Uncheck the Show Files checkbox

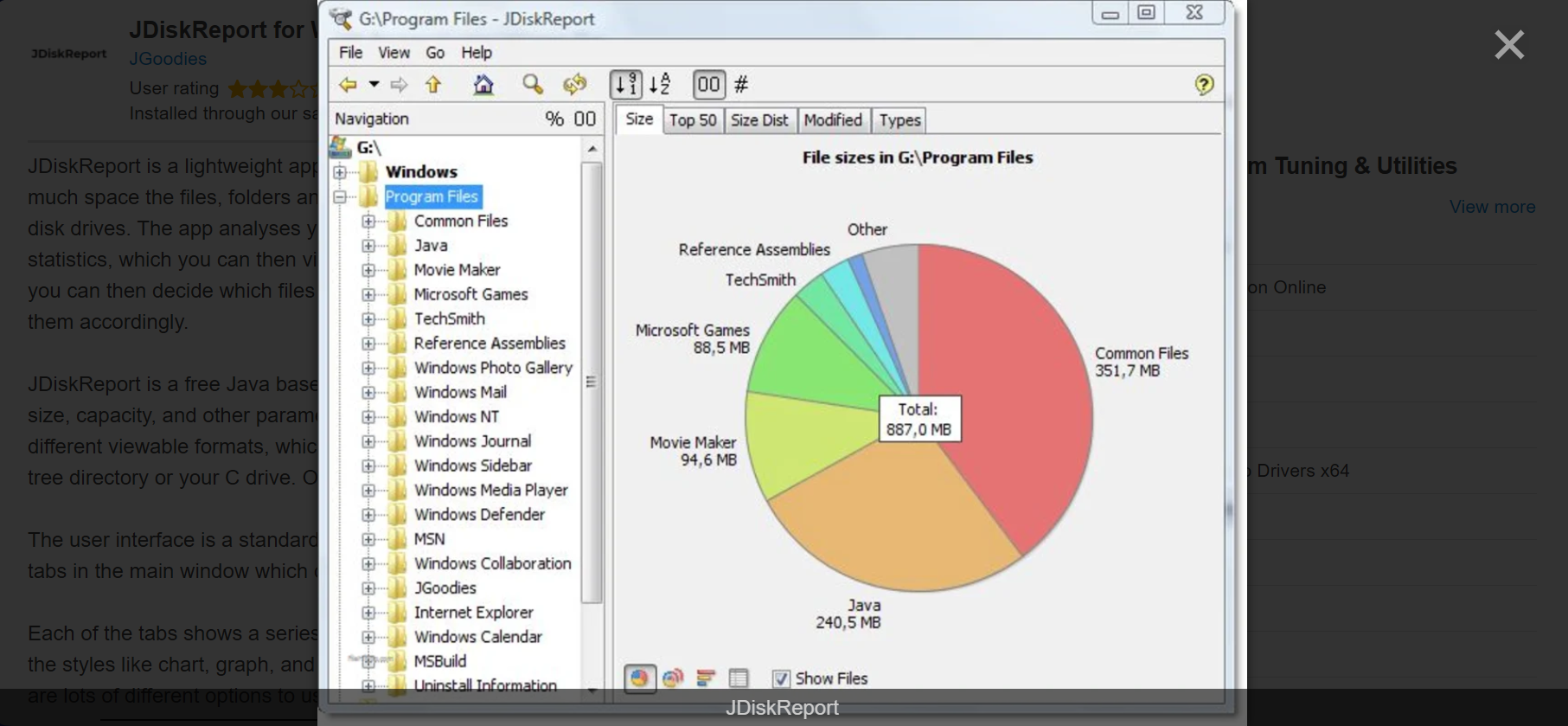click(781, 679)
